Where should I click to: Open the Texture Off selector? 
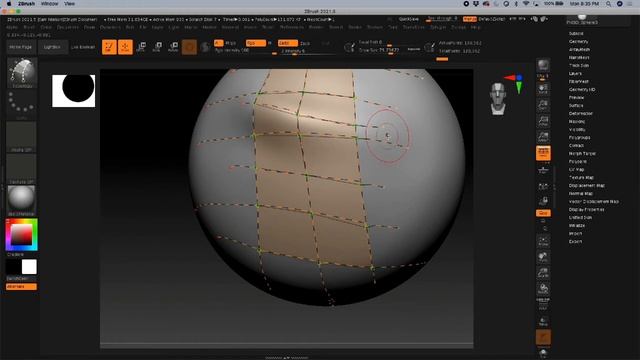click(x=22, y=169)
